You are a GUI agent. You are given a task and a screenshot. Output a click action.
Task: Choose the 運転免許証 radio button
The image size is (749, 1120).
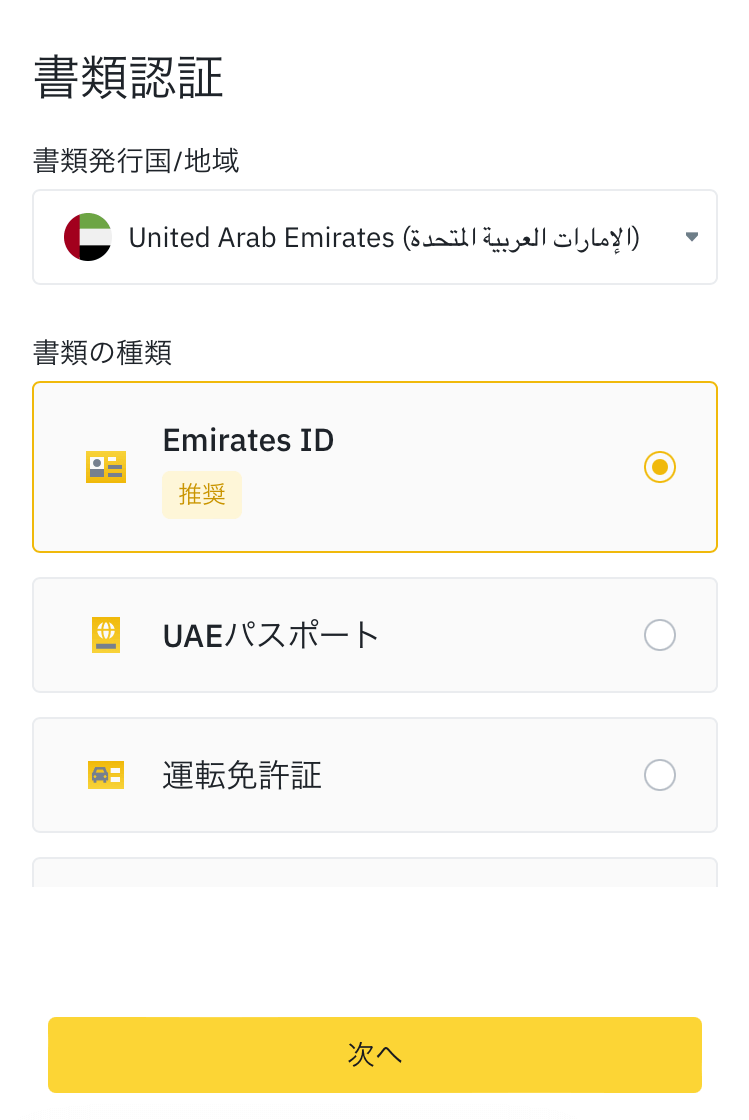pos(659,775)
